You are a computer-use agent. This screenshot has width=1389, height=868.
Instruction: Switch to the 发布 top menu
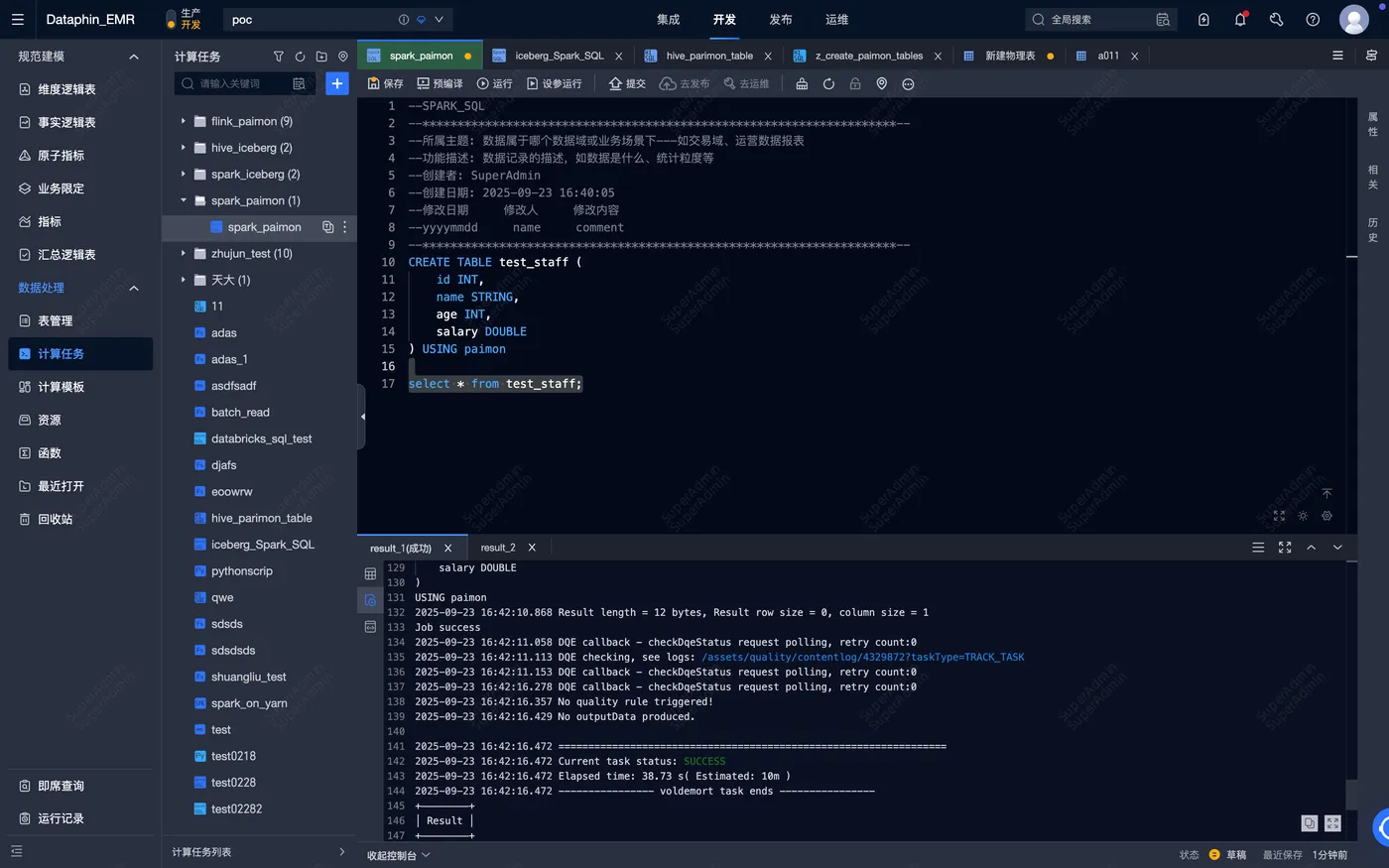point(781,20)
